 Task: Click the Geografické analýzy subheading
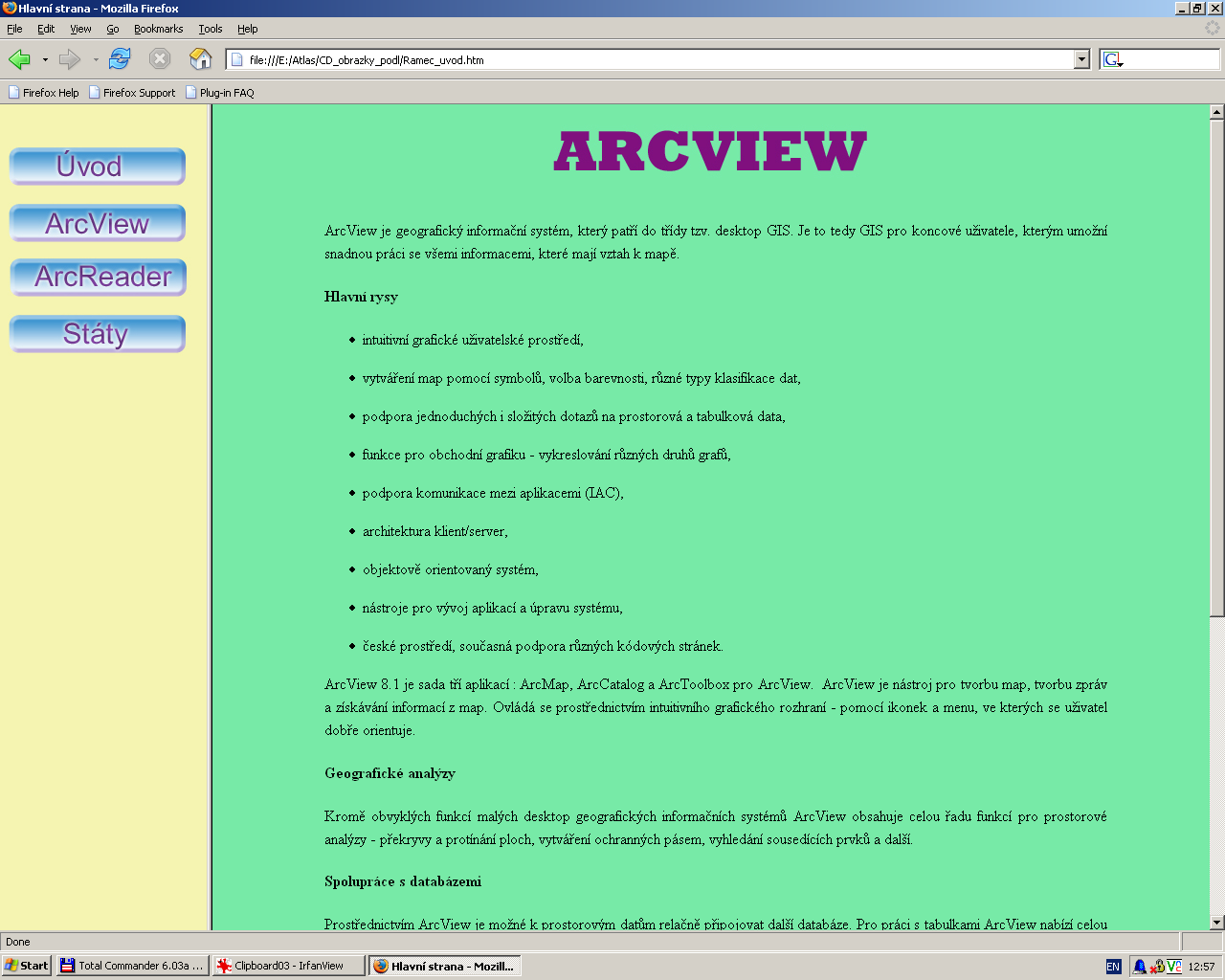pyautogui.click(x=390, y=773)
